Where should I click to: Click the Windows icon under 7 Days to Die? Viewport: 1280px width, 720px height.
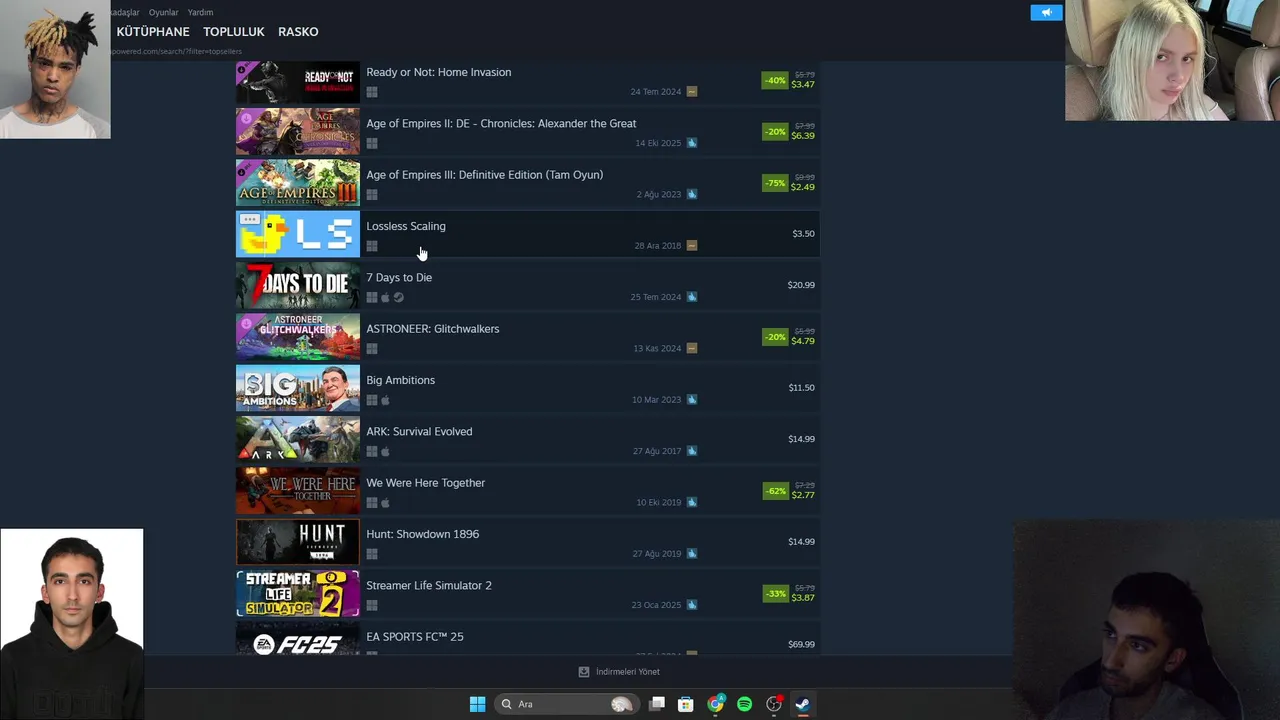[372, 297]
